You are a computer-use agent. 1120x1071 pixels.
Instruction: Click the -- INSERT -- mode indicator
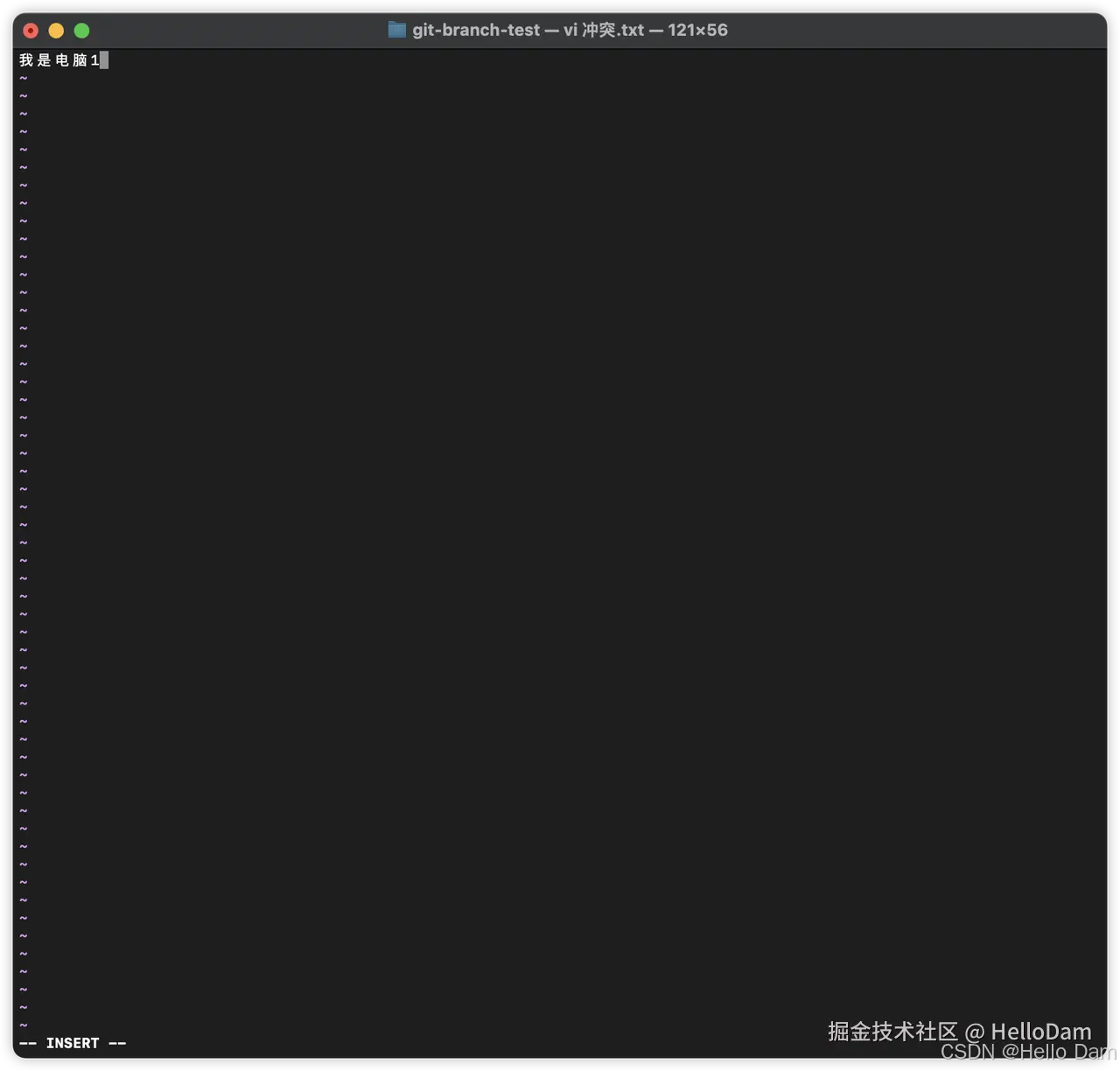pyautogui.click(x=73, y=1043)
